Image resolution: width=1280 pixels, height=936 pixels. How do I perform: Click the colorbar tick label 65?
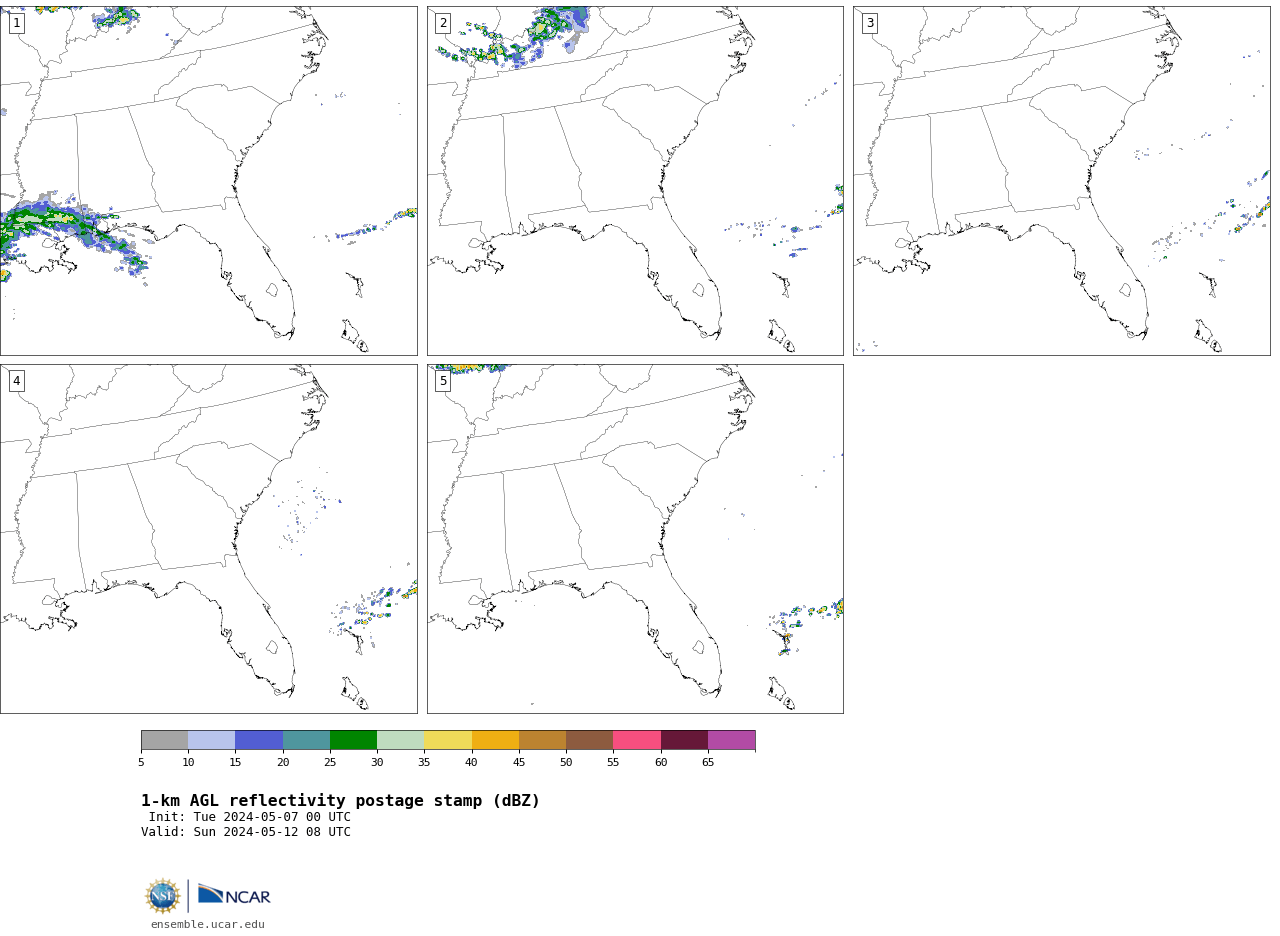point(708,762)
